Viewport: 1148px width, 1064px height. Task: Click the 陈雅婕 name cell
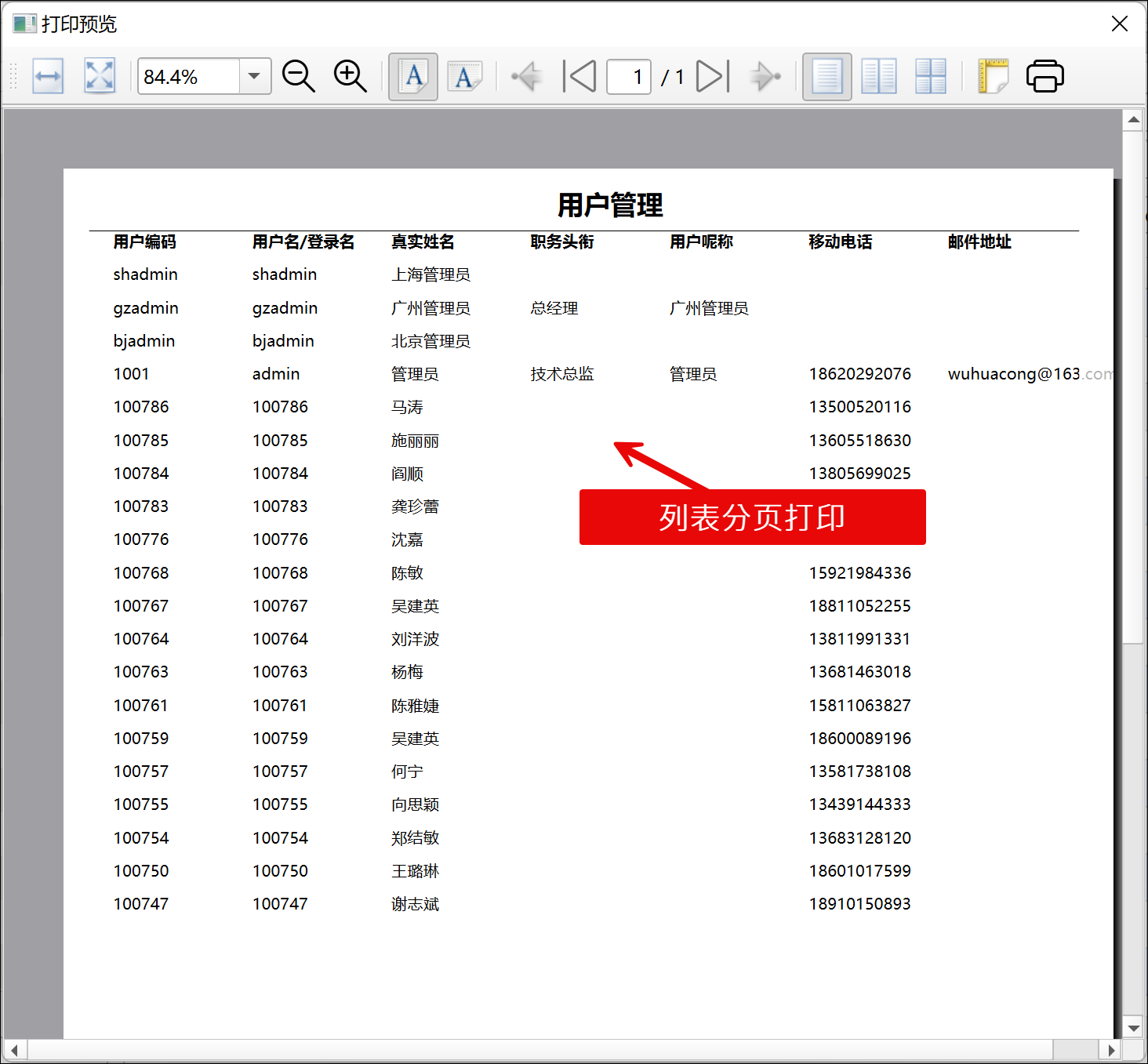coord(415,706)
